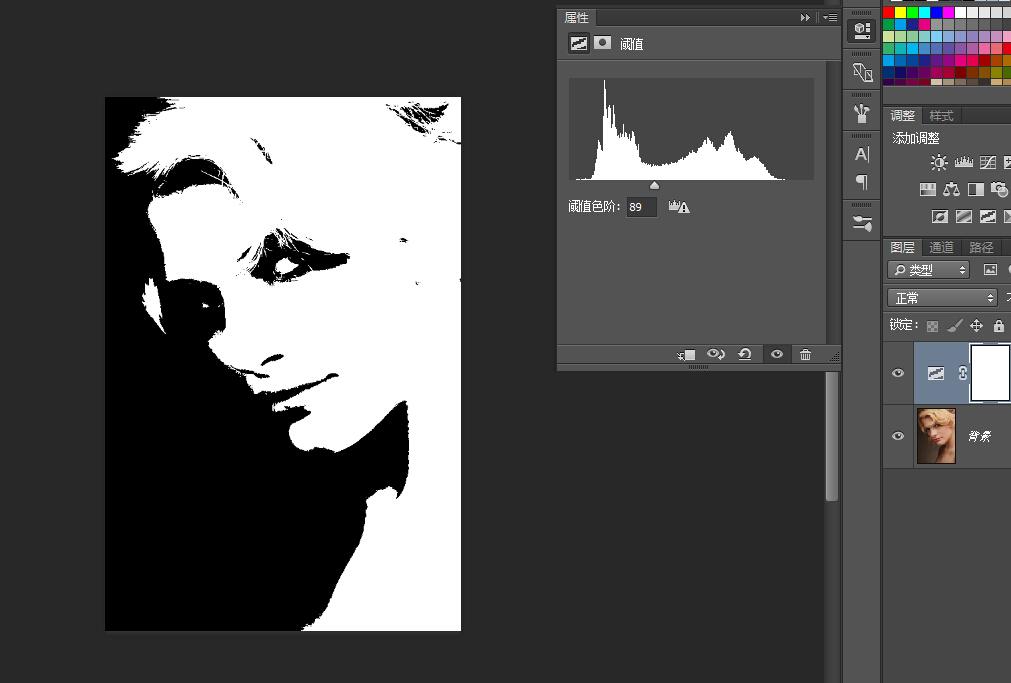Lock transparent pixels
Screen dimensions: 1011x683
point(932,326)
